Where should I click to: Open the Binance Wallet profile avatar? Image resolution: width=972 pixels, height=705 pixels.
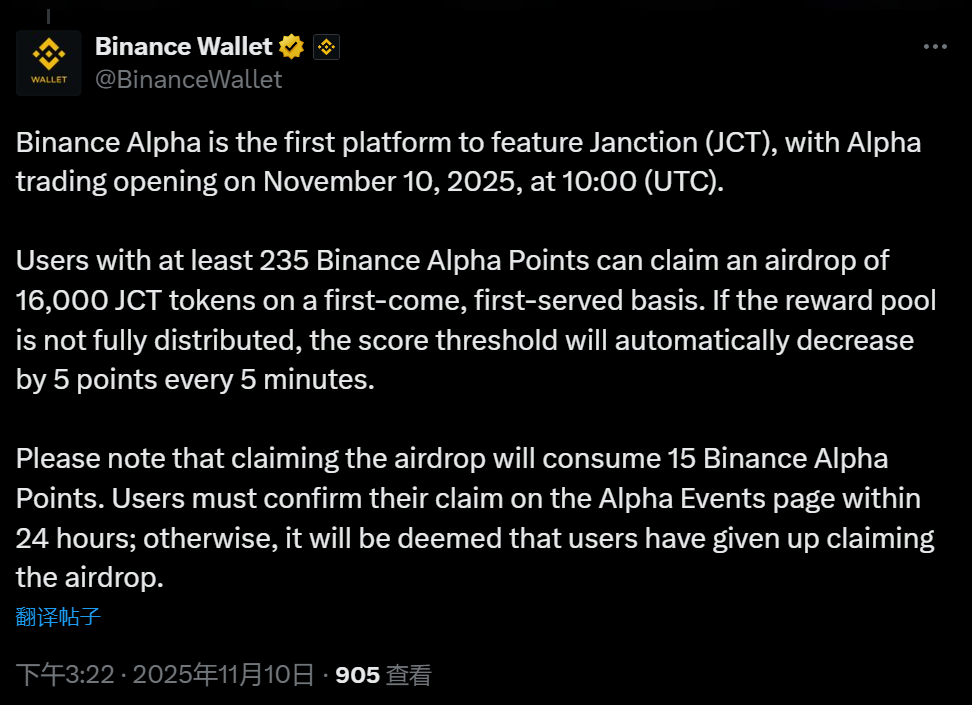48,63
